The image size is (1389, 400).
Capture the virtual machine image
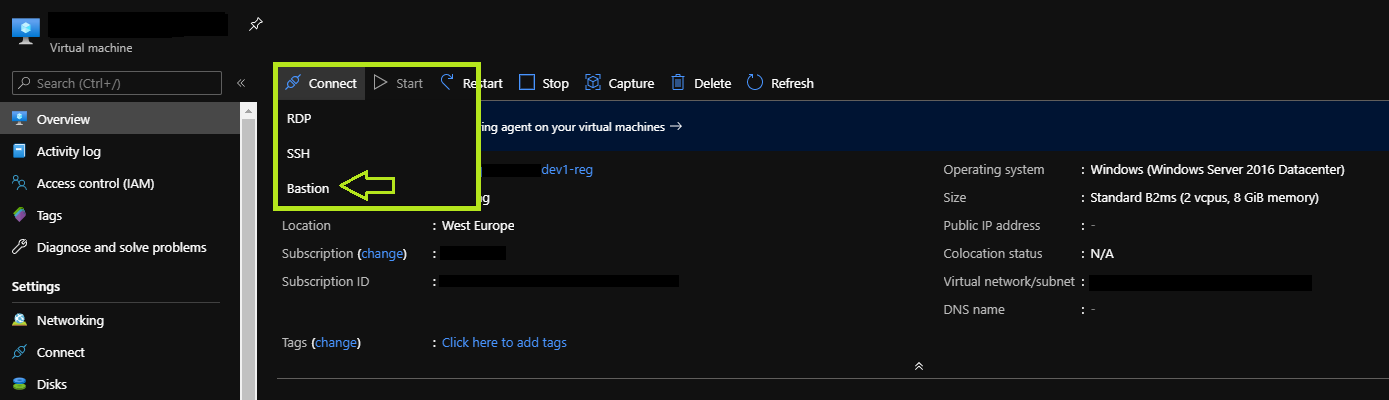(619, 83)
